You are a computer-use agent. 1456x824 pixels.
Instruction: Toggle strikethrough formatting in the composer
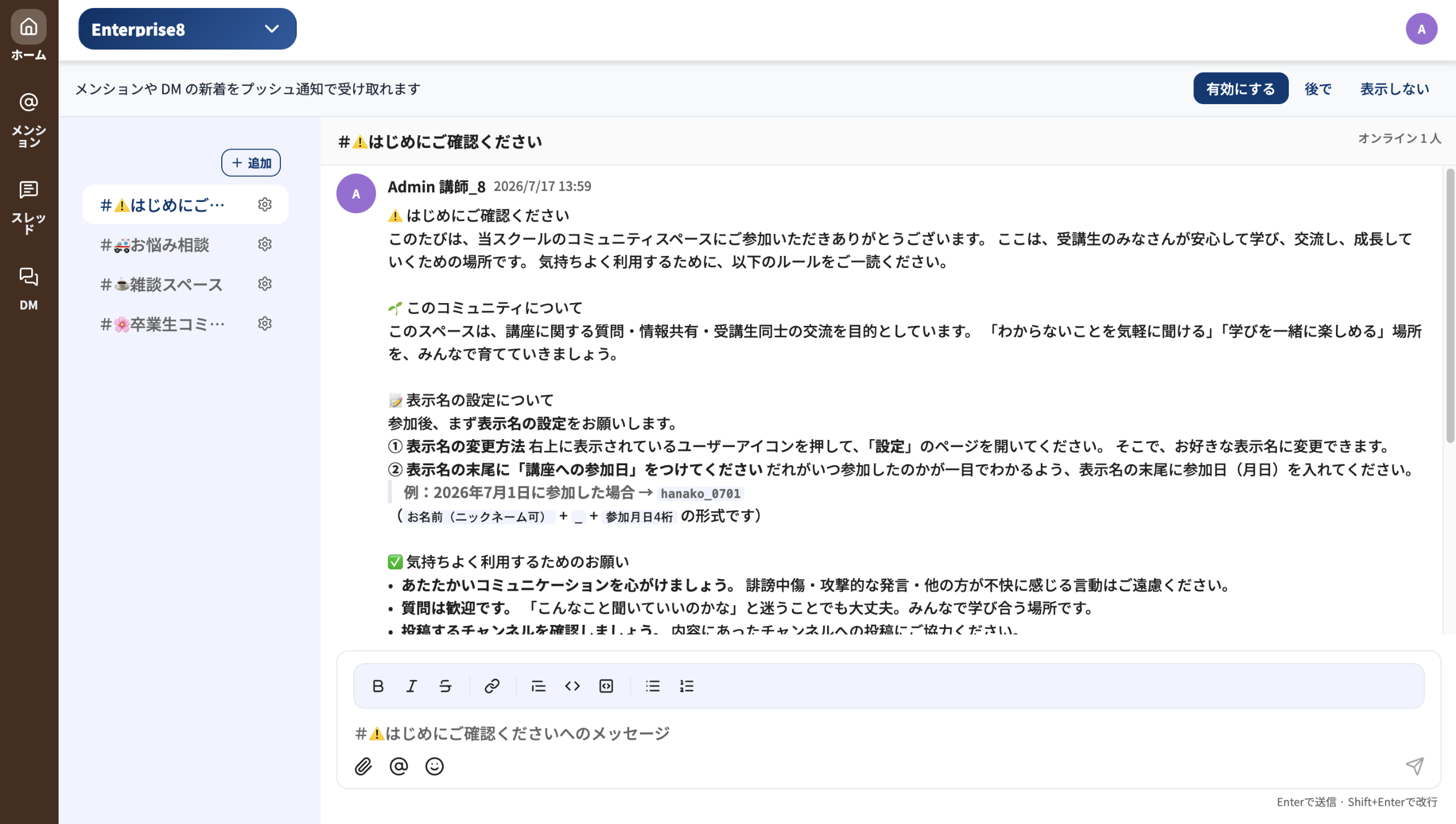point(445,686)
